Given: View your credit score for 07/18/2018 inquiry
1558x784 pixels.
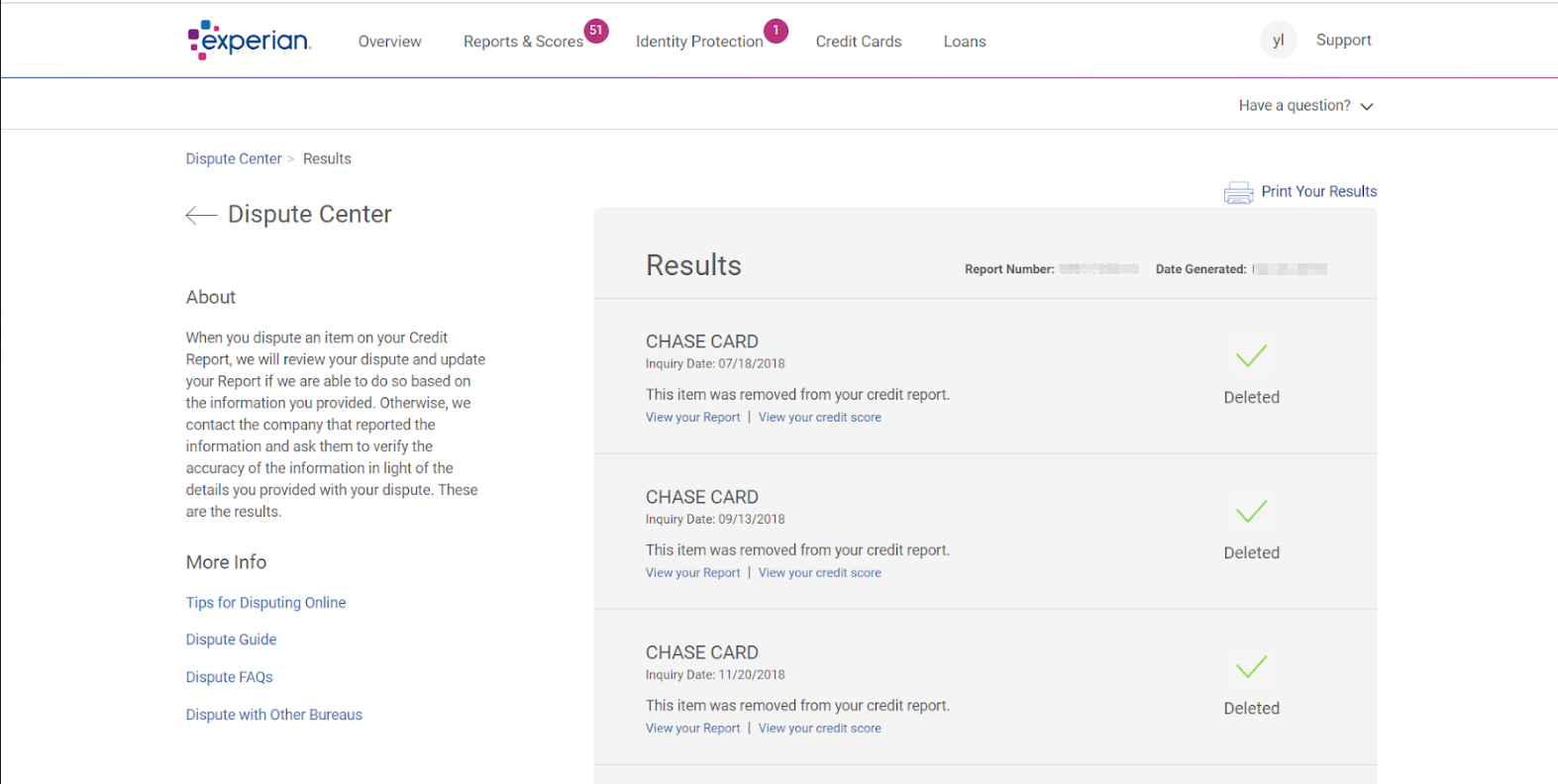Looking at the screenshot, I should coord(819,418).
